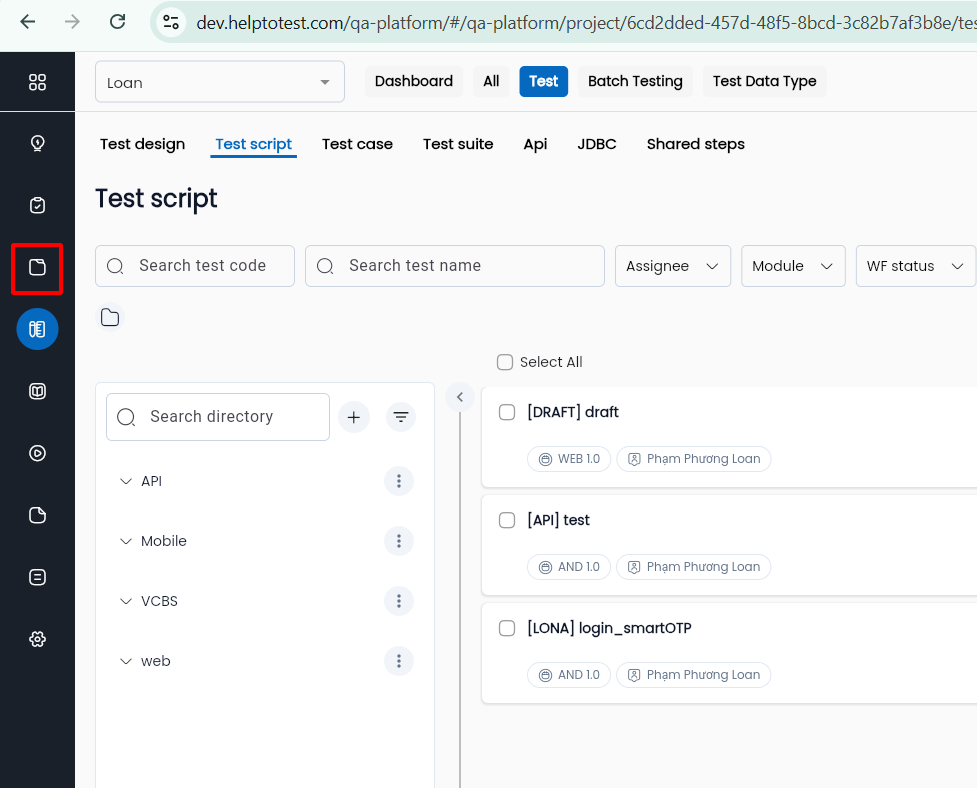Image resolution: width=977 pixels, height=788 pixels.
Task: Click the Batch Testing button
Action: [635, 81]
